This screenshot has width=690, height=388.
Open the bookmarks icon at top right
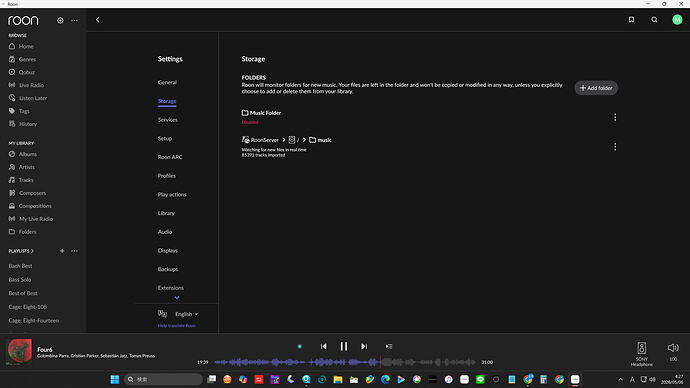631,20
